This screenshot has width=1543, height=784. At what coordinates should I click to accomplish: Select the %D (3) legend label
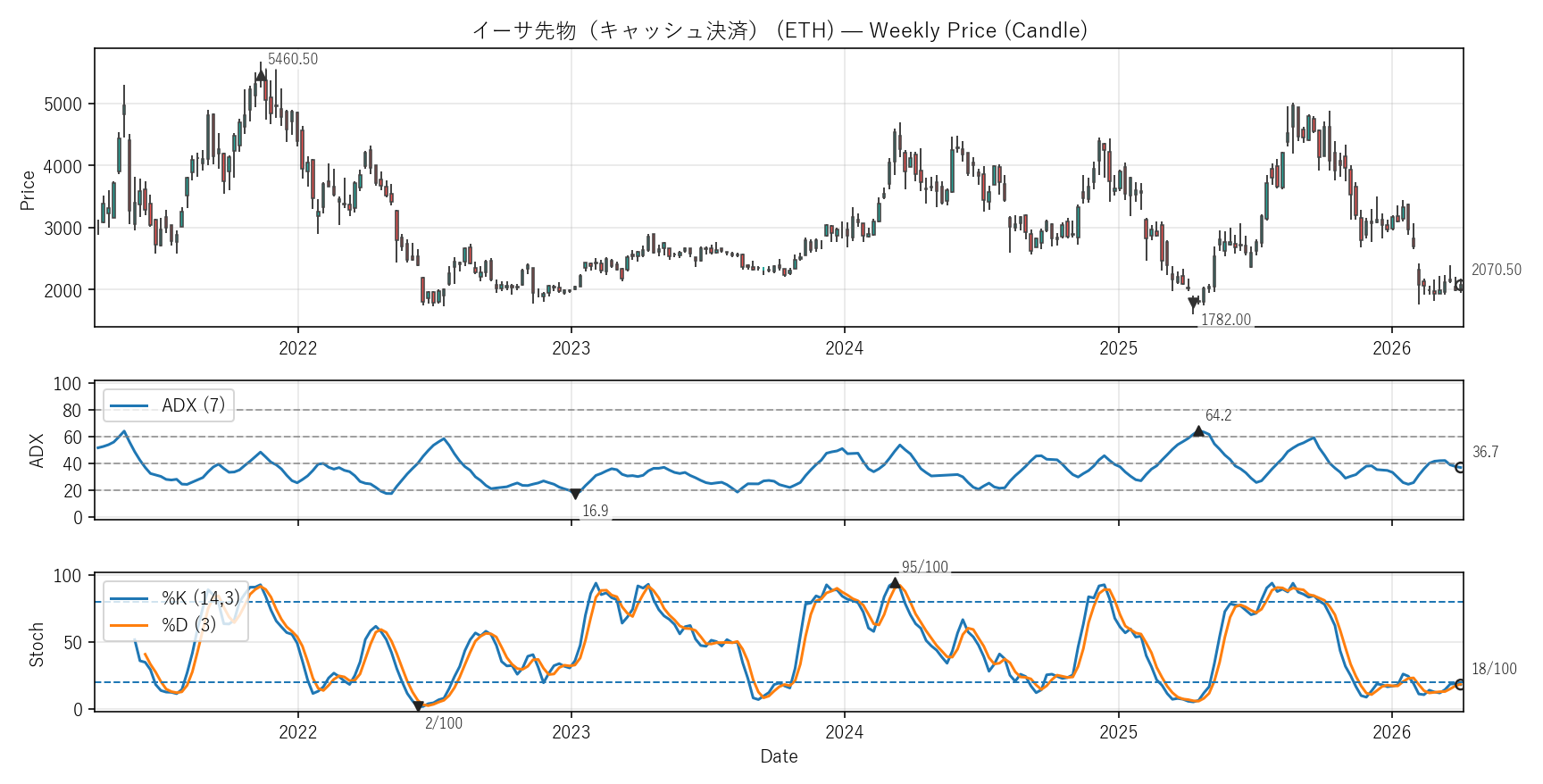point(188,625)
